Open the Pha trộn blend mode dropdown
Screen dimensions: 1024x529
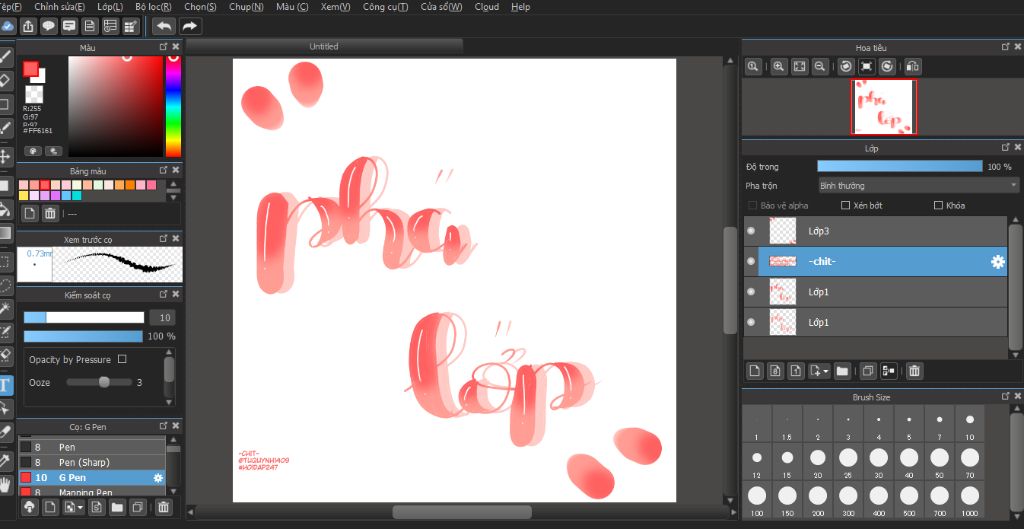pyautogui.click(x=918, y=186)
